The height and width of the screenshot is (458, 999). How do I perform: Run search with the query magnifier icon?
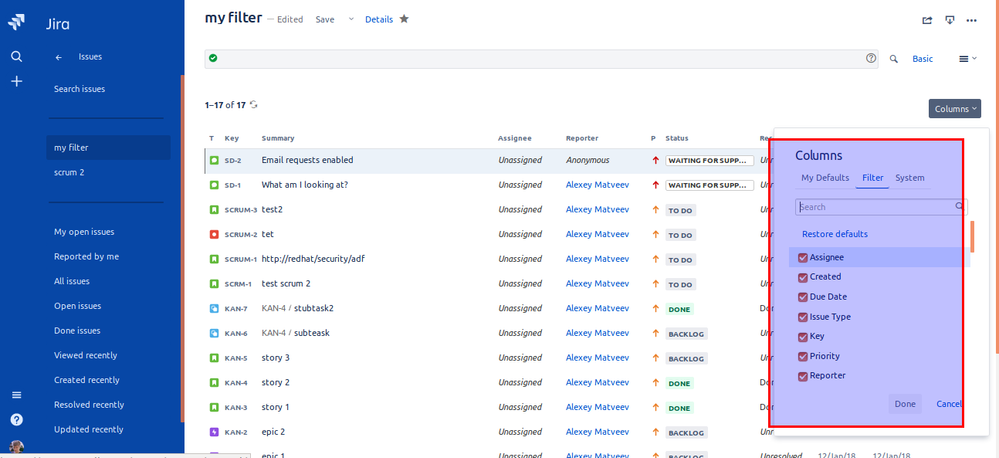tap(894, 59)
